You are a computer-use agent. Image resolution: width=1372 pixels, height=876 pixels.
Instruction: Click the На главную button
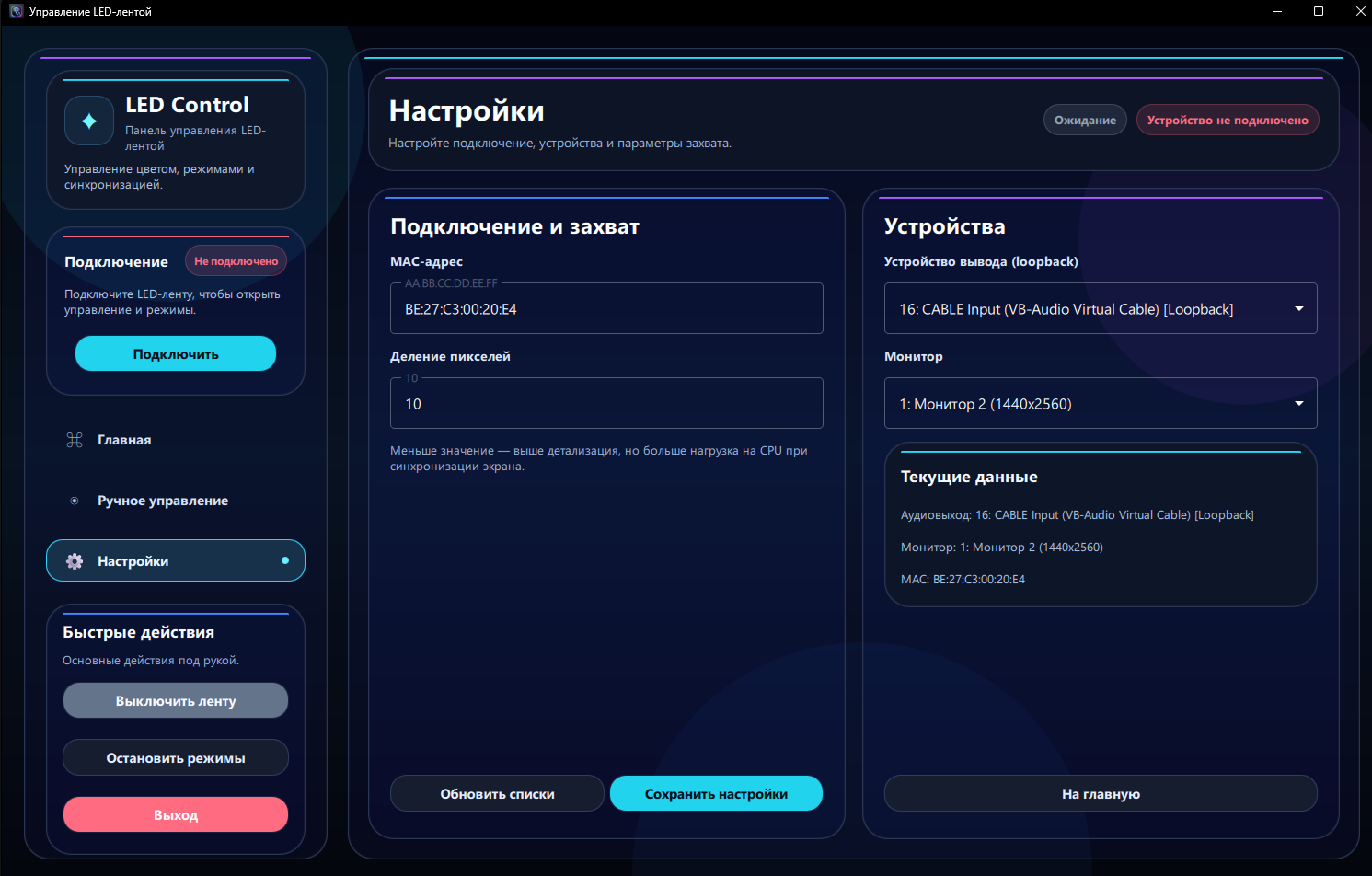click(1101, 793)
